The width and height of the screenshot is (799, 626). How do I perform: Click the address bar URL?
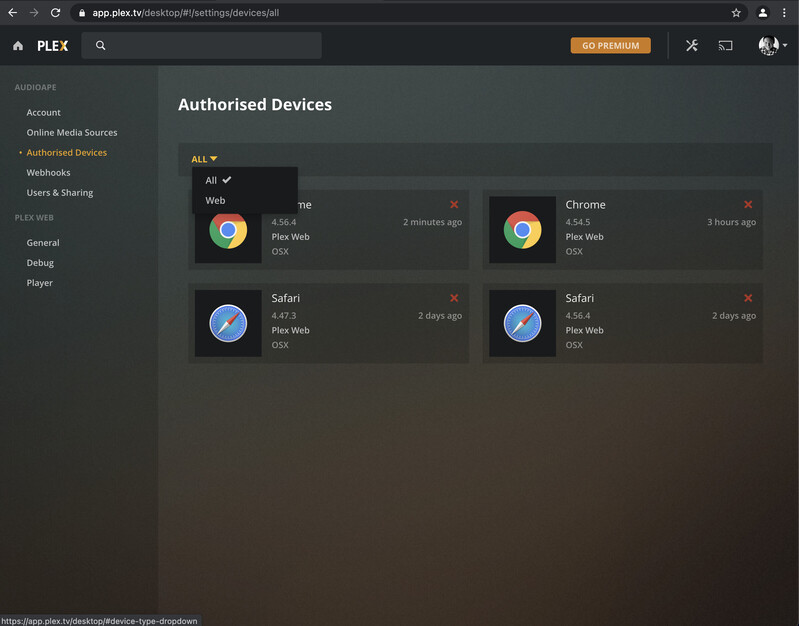pos(185,13)
